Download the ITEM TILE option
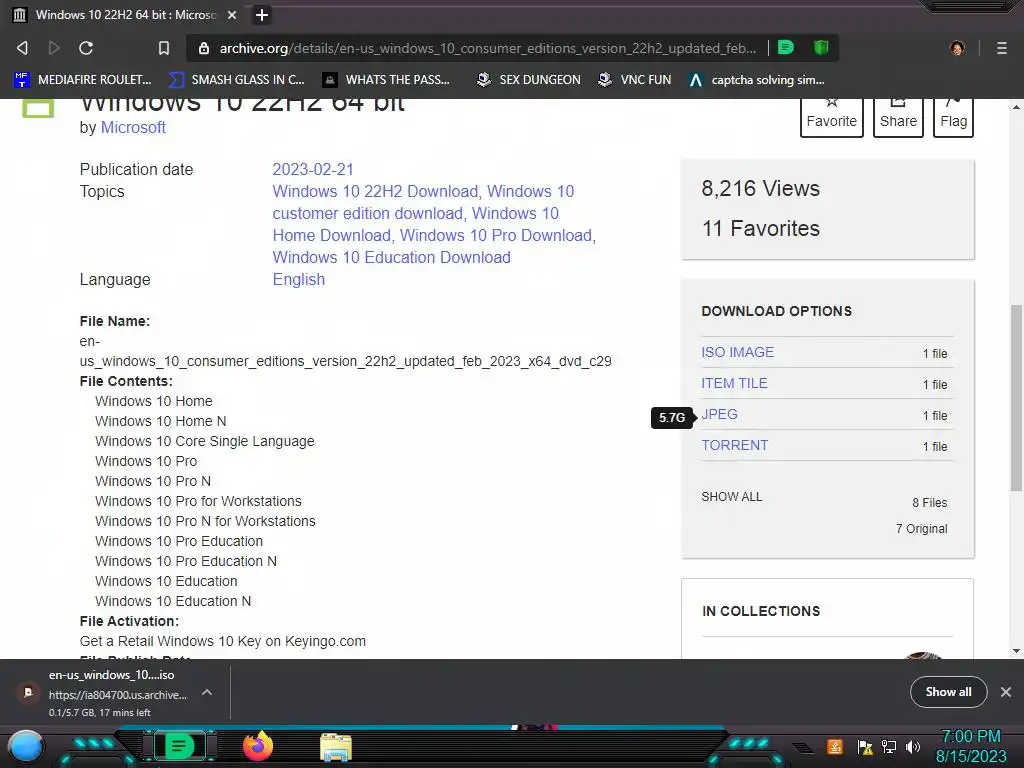This screenshot has height=768, width=1024. 734,383
